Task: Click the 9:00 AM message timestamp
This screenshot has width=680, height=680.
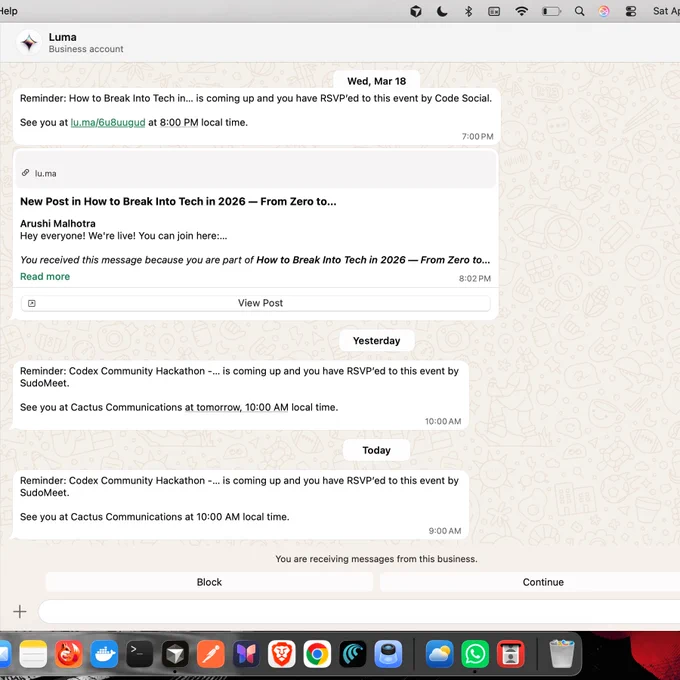Action: click(x=445, y=531)
